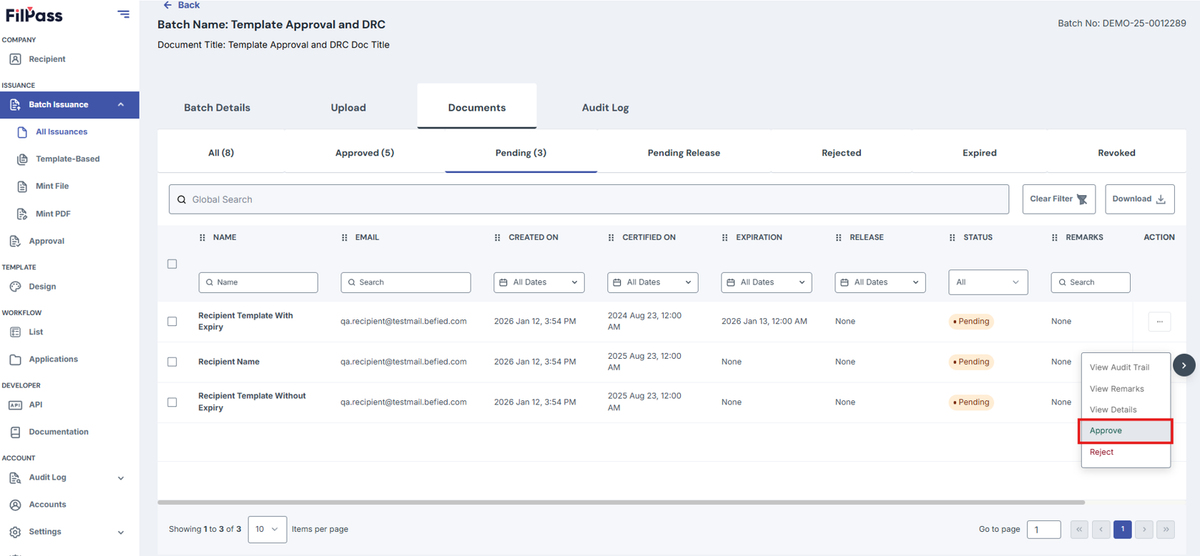1200x556 pixels.
Task: Click the horizontal table scrollbar
Action: pyautogui.click(x=621, y=502)
